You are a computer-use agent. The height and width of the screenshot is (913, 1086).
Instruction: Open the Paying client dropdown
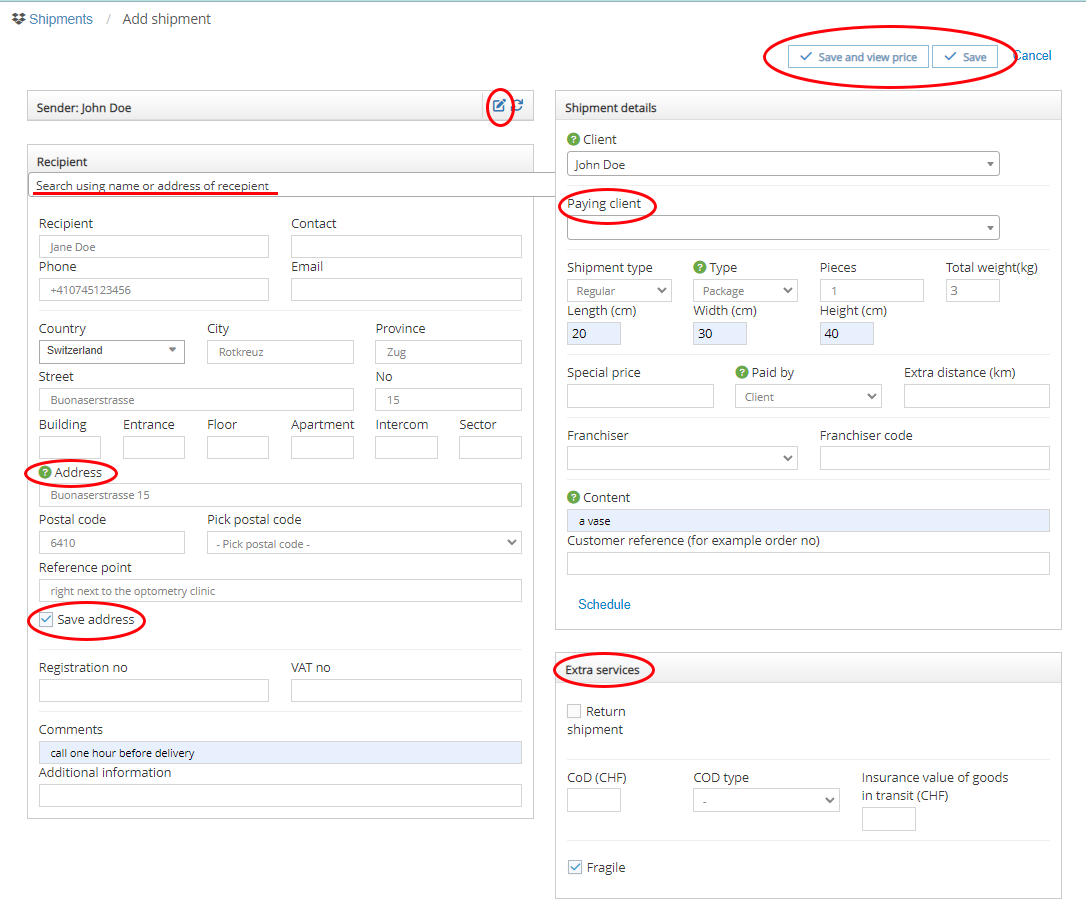coord(783,228)
